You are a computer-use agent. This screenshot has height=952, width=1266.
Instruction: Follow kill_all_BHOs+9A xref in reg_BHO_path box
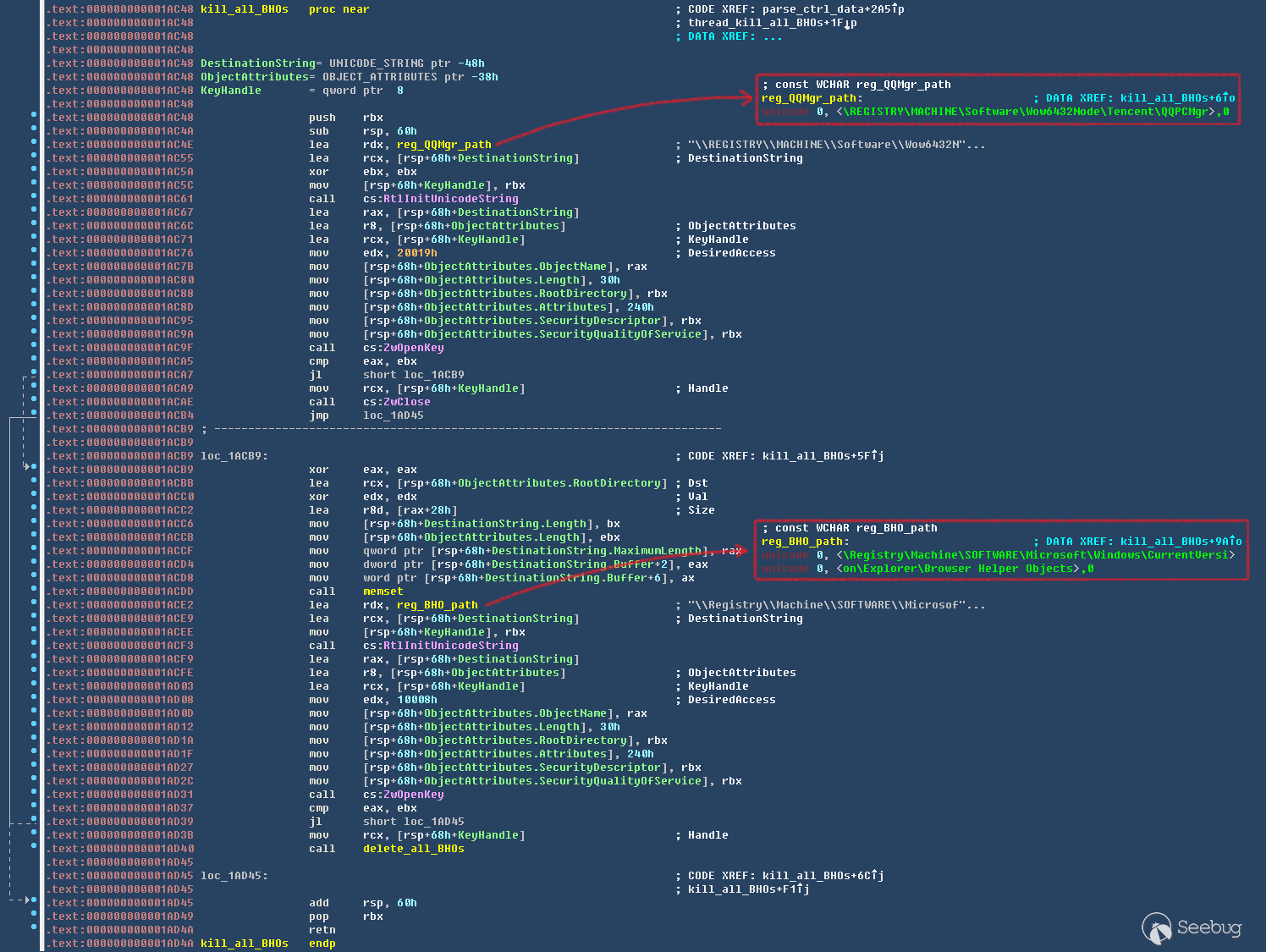(1181, 542)
